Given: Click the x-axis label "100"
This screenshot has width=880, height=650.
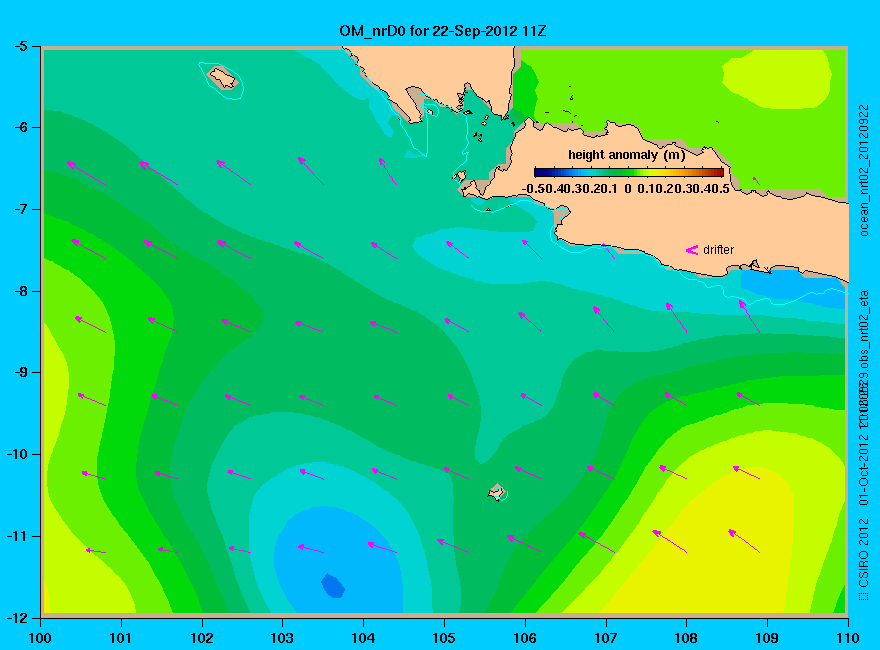Looking at the screenshot, I should (40, 638).
